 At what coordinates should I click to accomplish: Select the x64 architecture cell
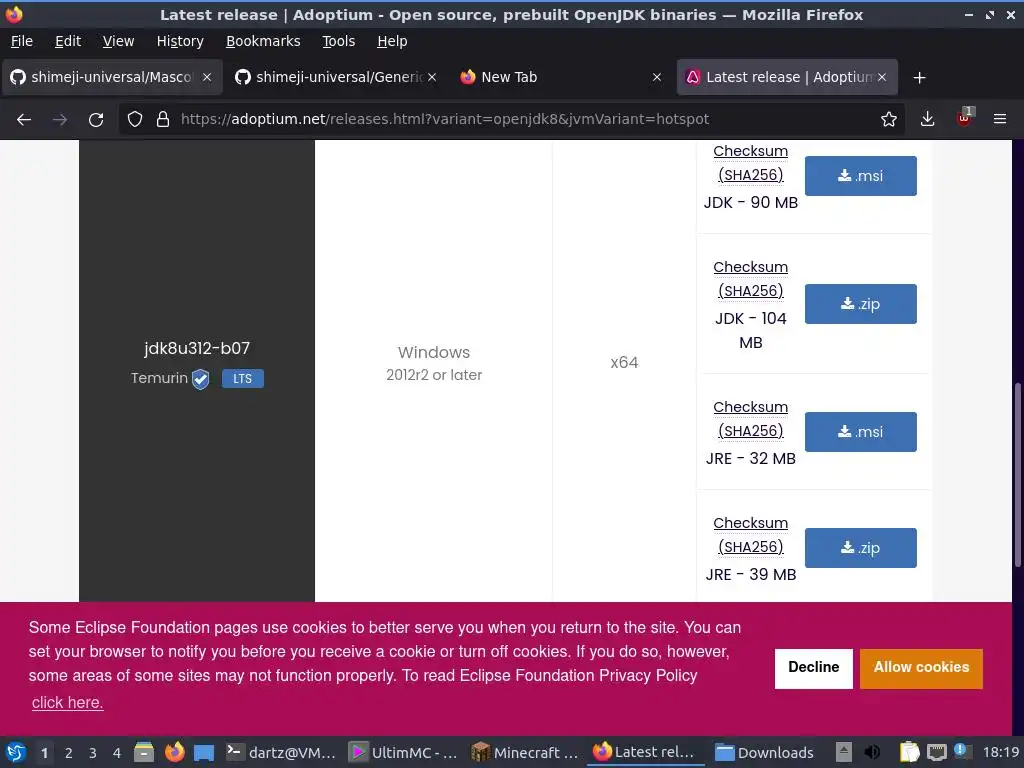click(624, 362)
